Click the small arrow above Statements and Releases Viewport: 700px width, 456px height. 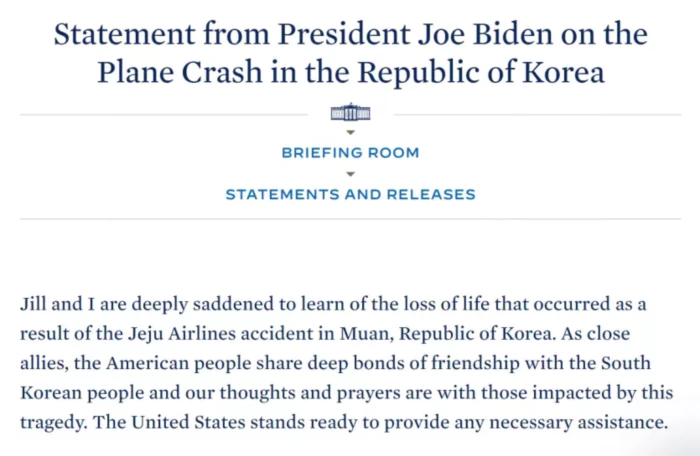[x=350, y=173]
